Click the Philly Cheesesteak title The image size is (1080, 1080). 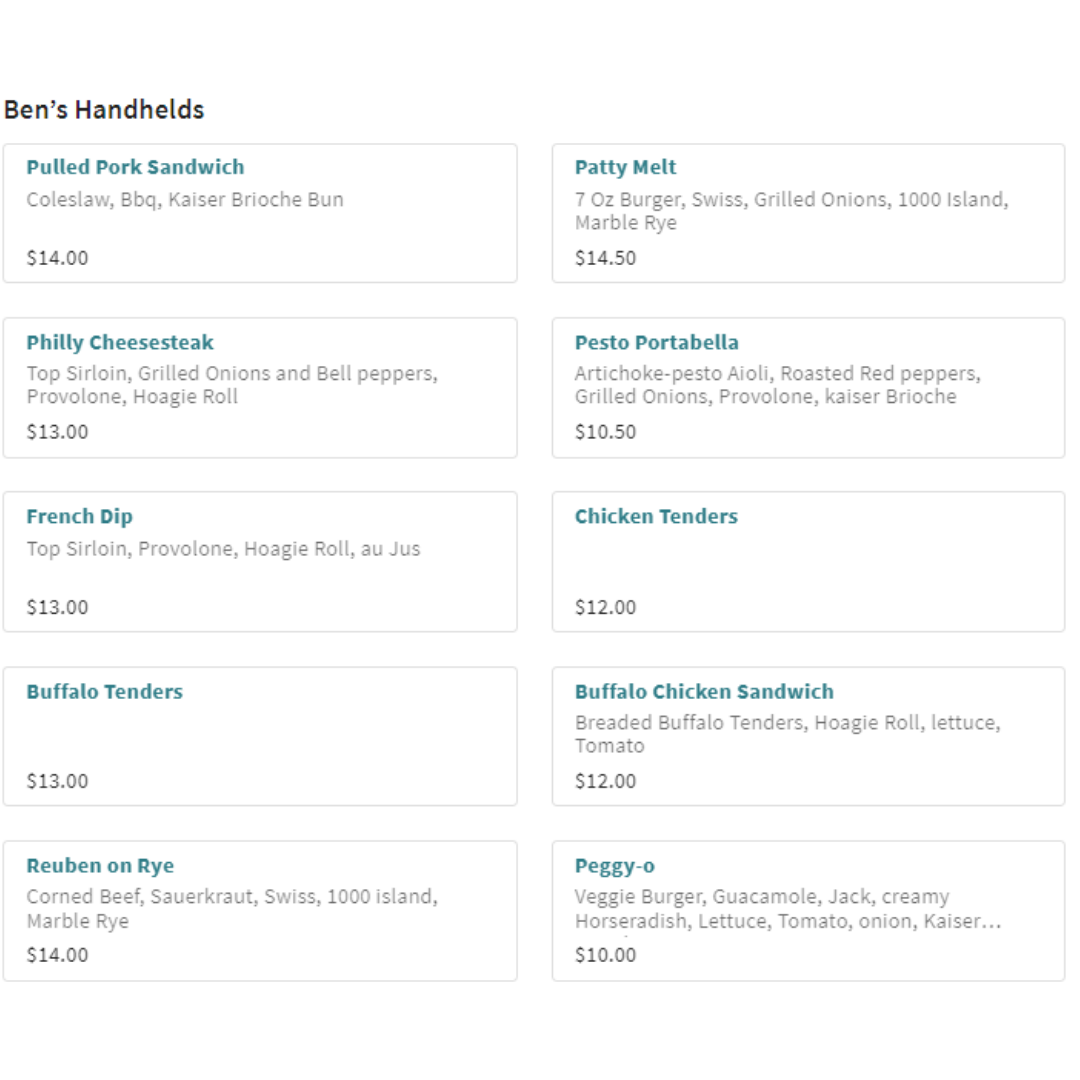(x=120, y=343)
